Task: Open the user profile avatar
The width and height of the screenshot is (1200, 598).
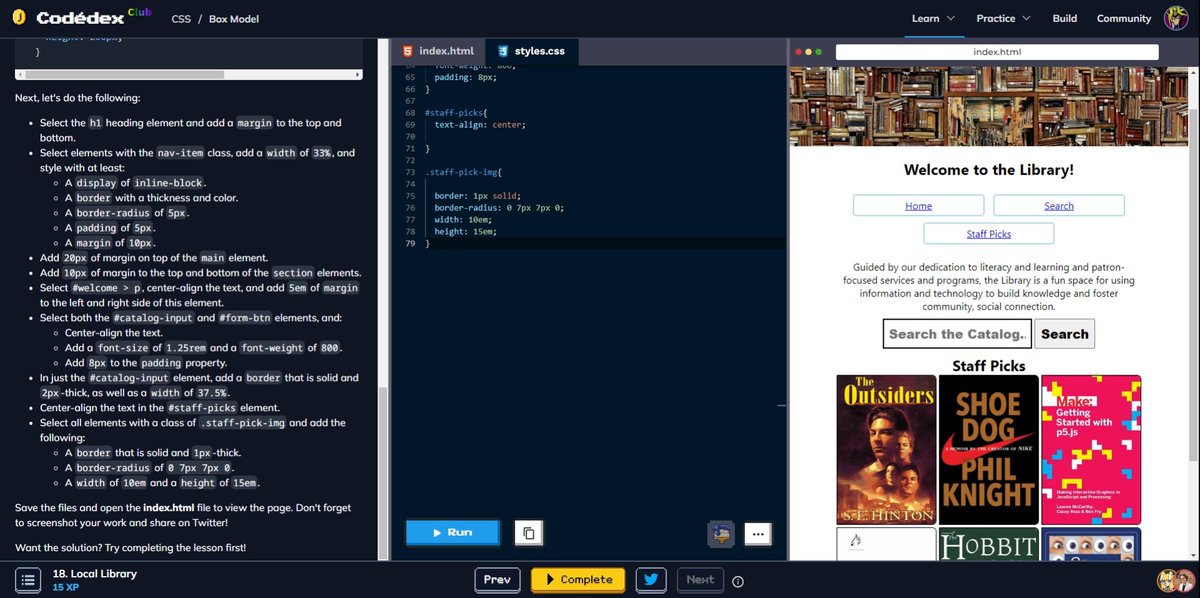Action: [x=1177, y=18]
